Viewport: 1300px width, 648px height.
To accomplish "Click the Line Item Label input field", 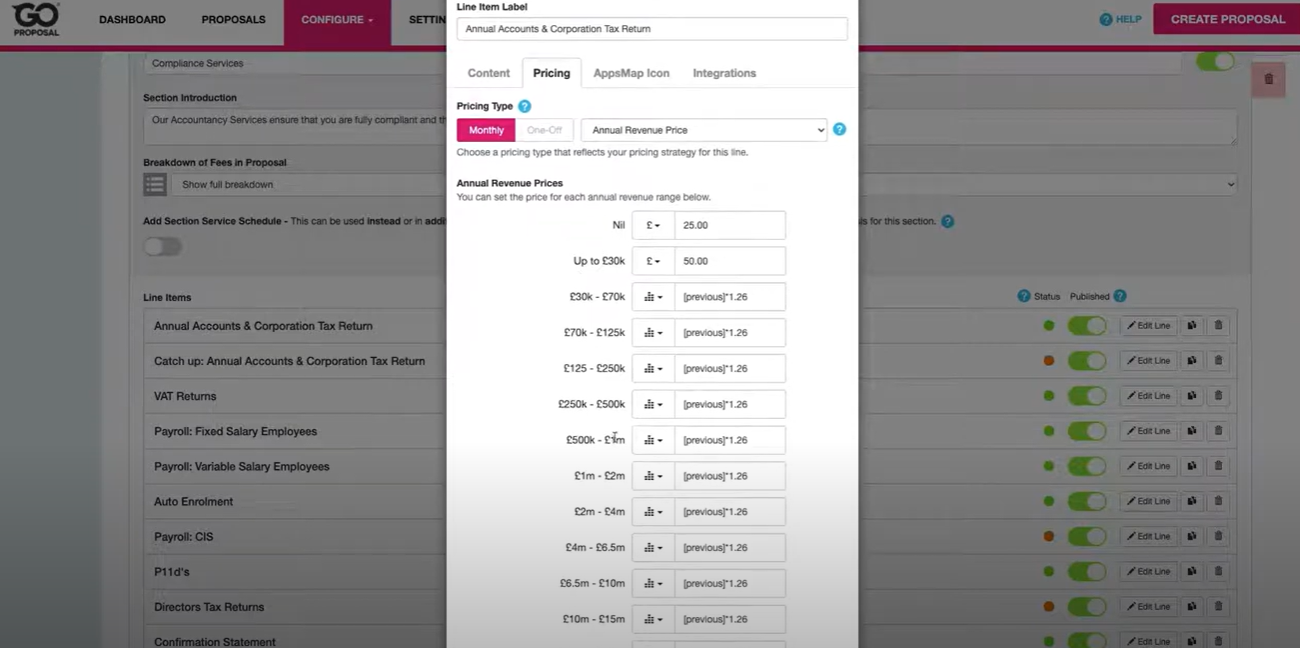I will point(651,29).
